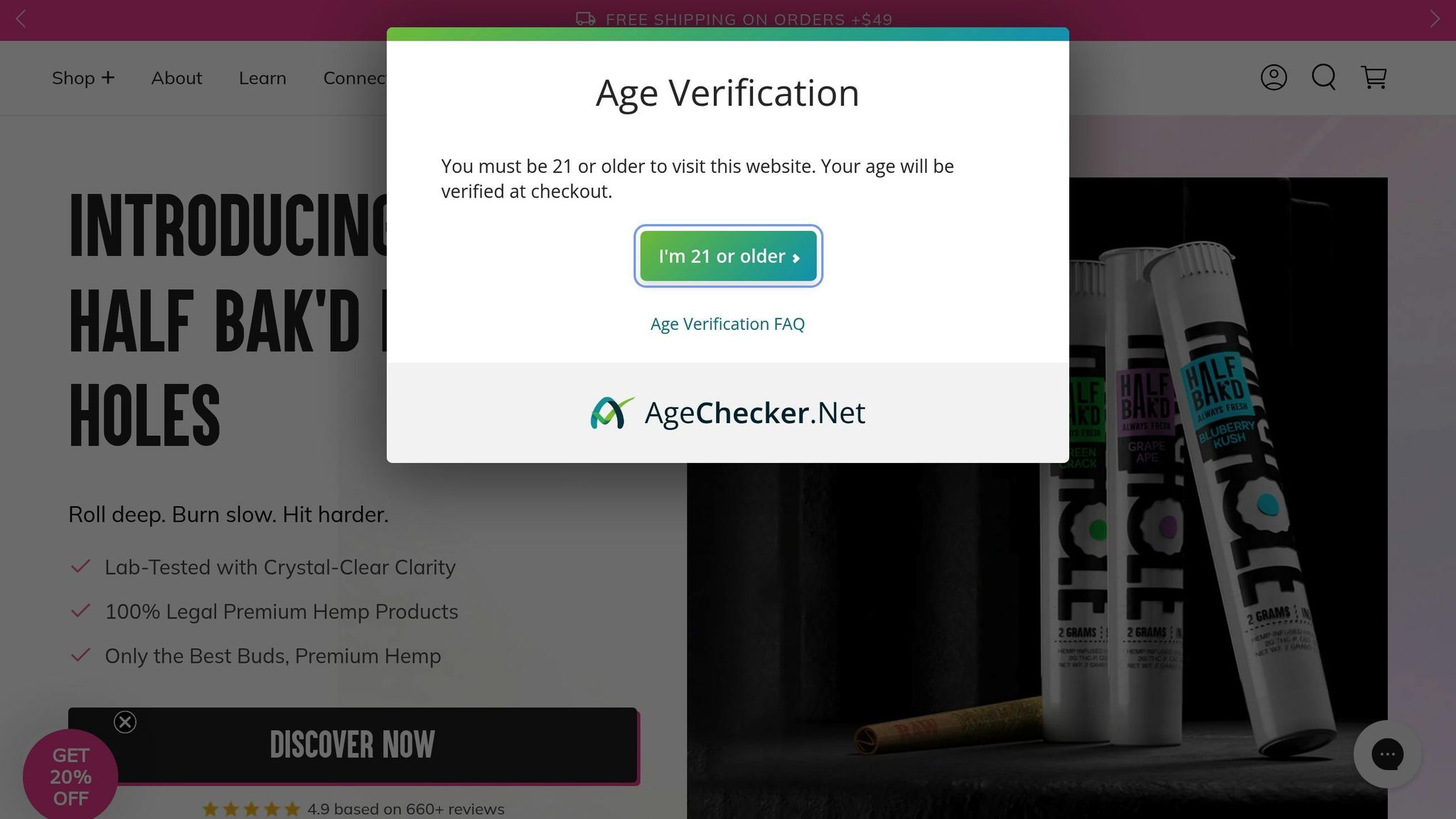Open the About menu item

pyautogui.click(x=176, y=78)
